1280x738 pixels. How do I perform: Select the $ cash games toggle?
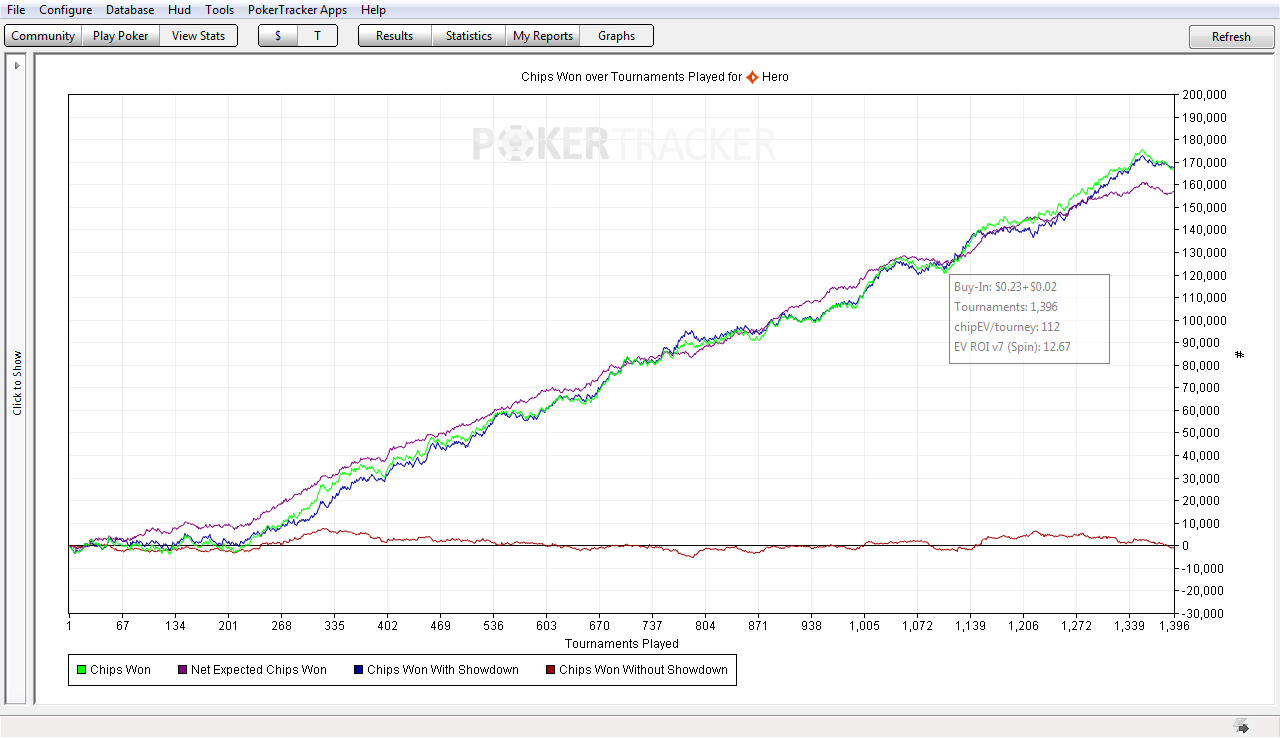(278, 36)
